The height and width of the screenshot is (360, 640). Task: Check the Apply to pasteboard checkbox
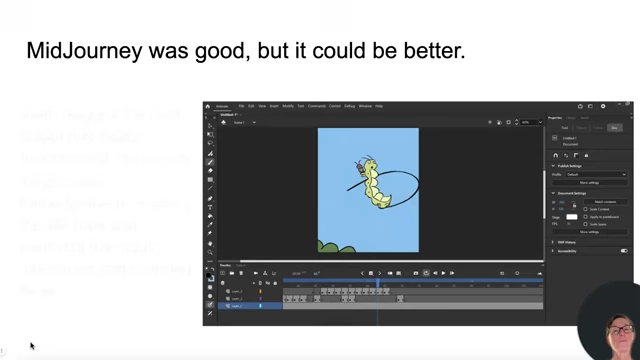click(x=585, y=217)
